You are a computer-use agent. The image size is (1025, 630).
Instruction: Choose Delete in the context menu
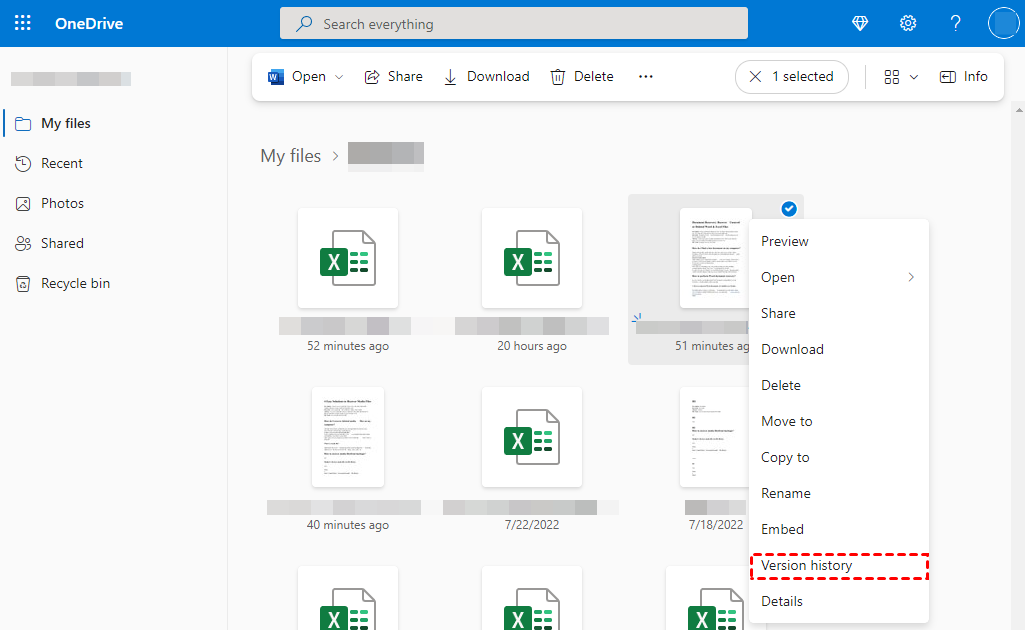839,386
